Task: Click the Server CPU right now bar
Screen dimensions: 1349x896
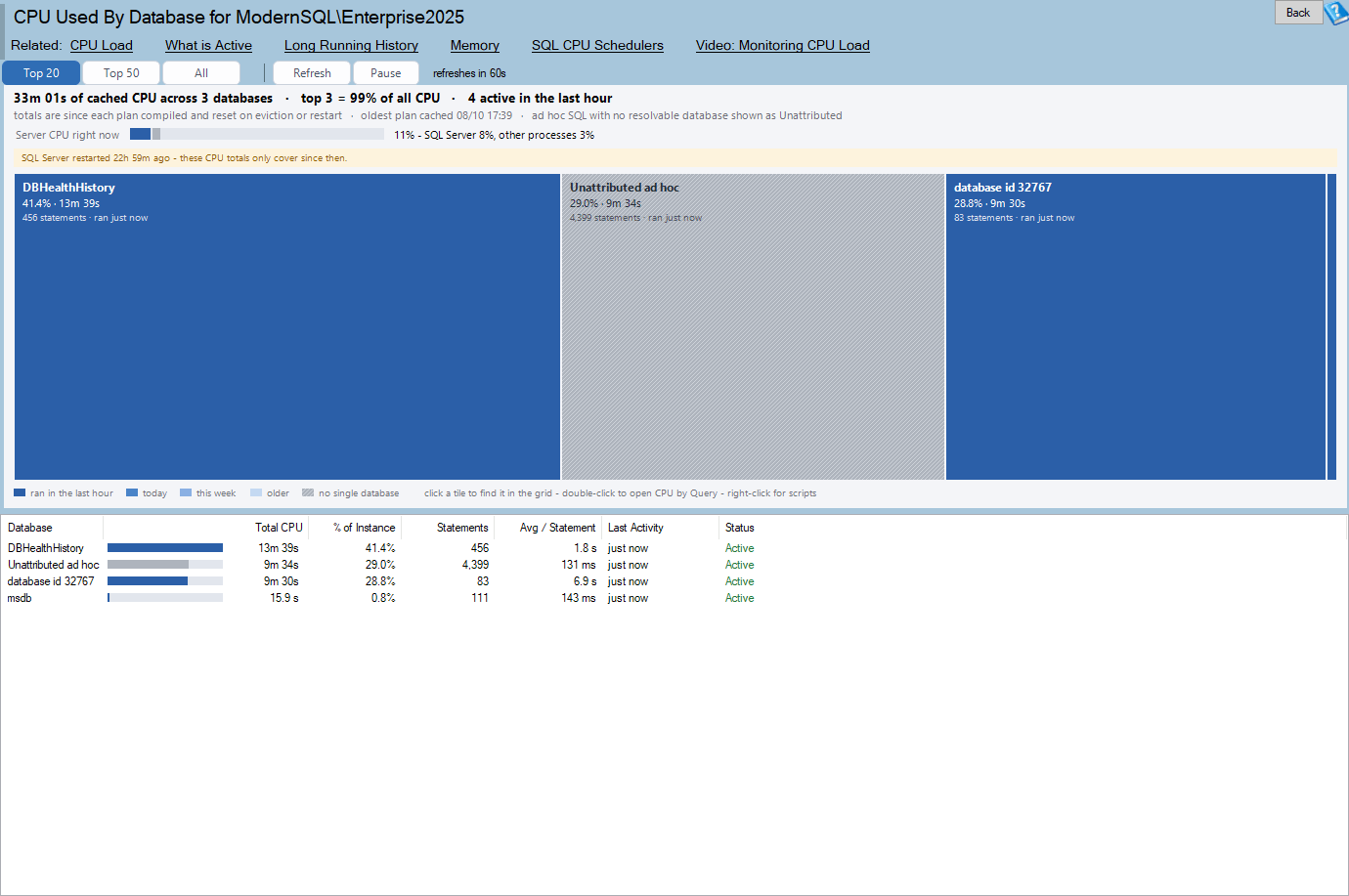Action: pos(257,134)
